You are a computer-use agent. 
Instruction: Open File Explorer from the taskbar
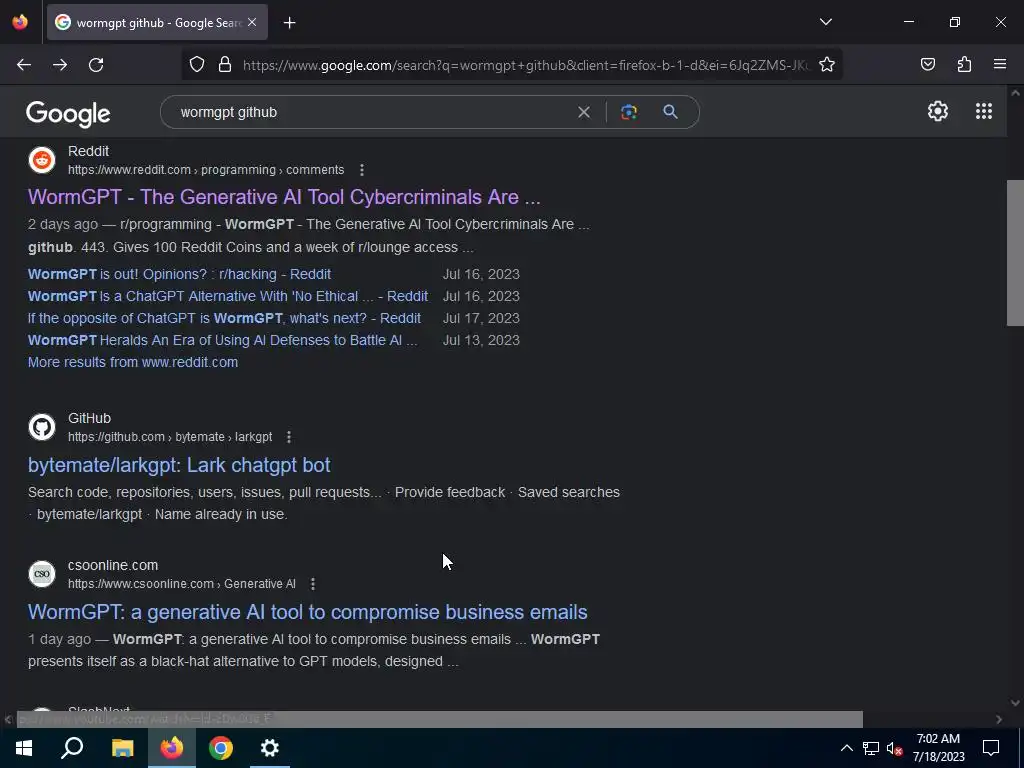tap(122, 748)
